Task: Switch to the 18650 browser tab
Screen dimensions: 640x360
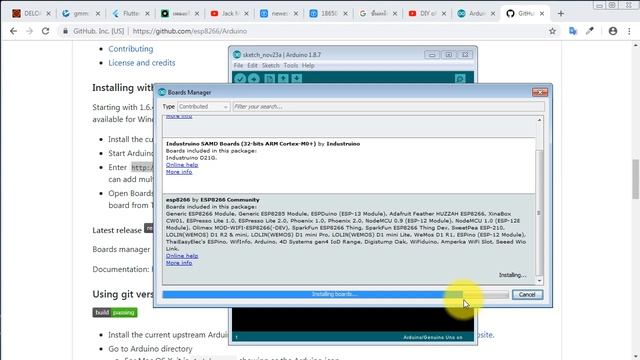Action: 329,13
